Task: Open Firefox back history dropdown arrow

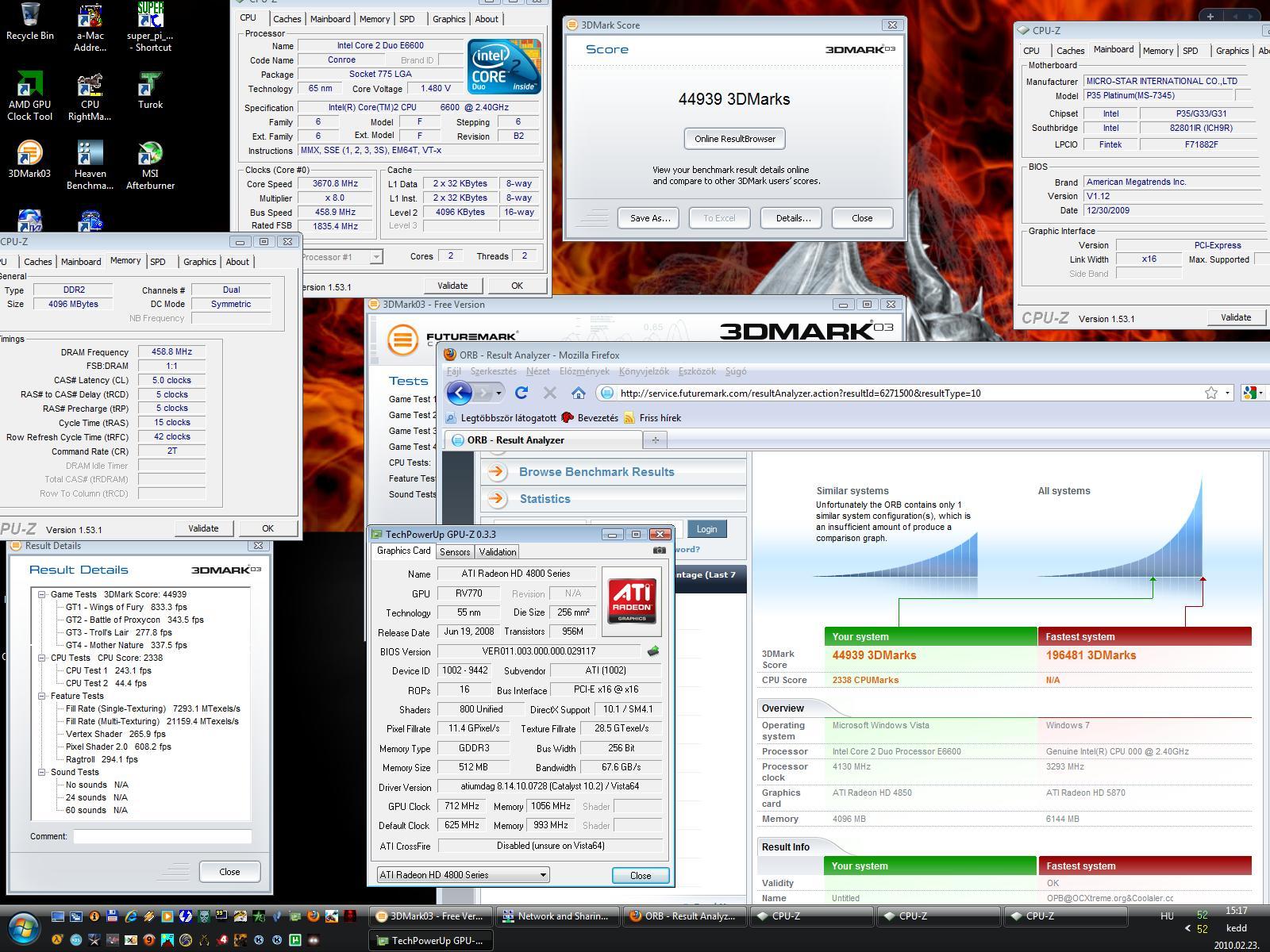Action: (498, 393)
